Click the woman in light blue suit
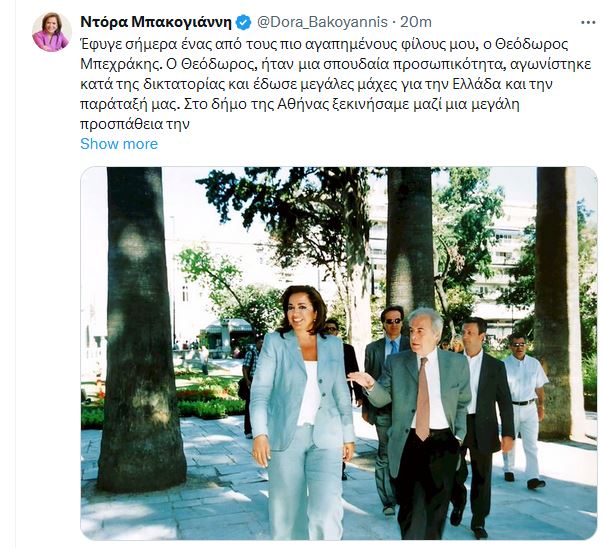603x548 pixels. click(x=302, y=411)
